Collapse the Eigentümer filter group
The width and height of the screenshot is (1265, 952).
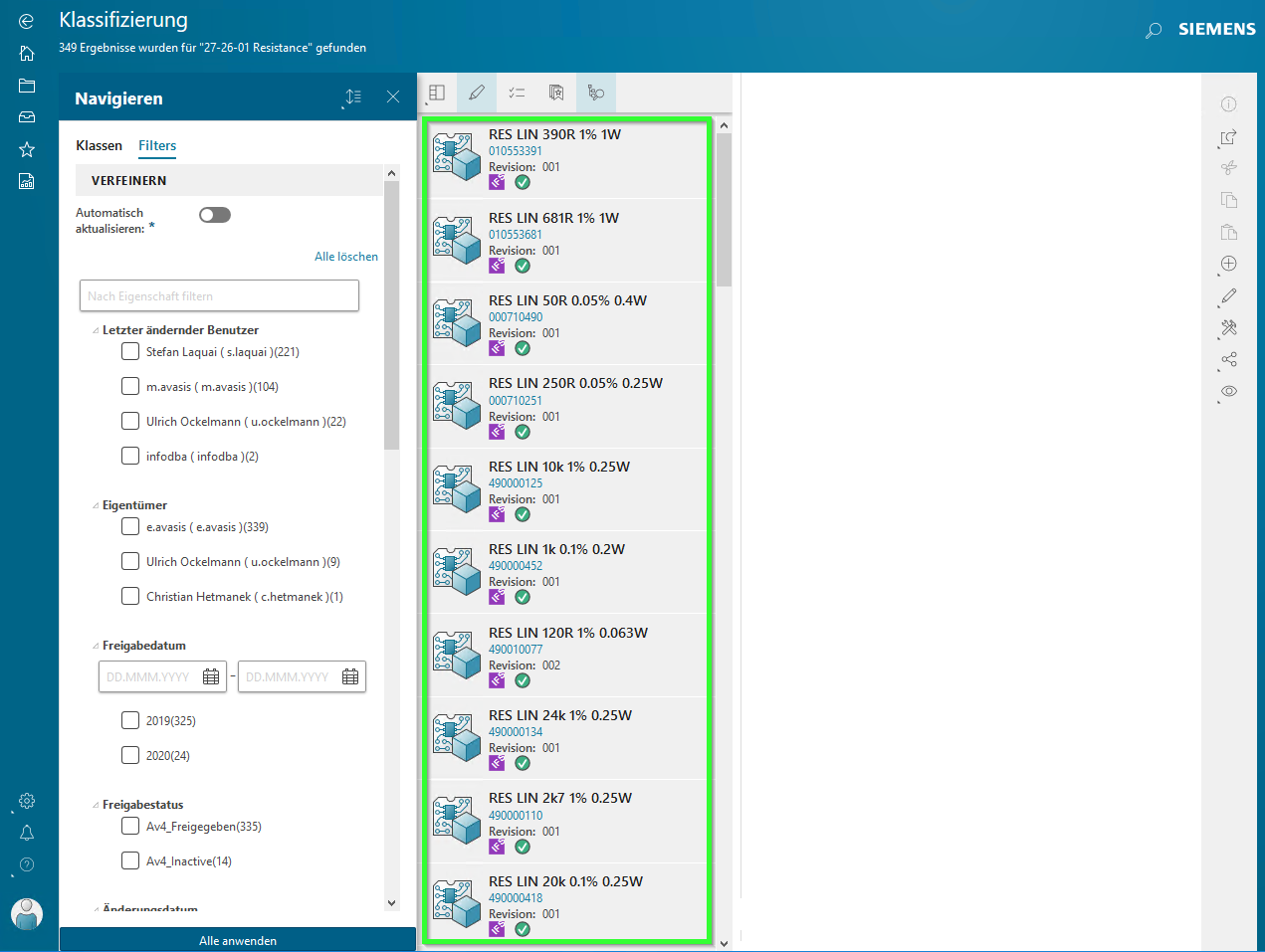click(96, 505)
